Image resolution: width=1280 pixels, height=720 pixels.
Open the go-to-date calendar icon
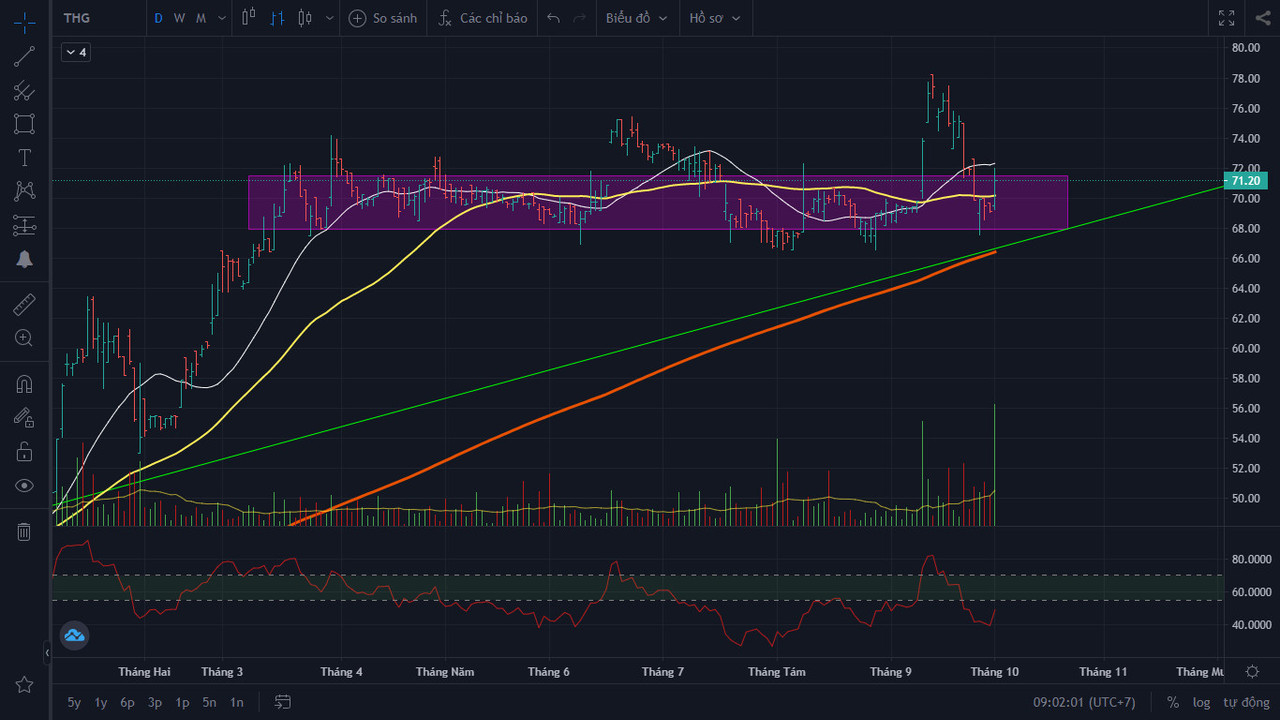tap(283, 702)
